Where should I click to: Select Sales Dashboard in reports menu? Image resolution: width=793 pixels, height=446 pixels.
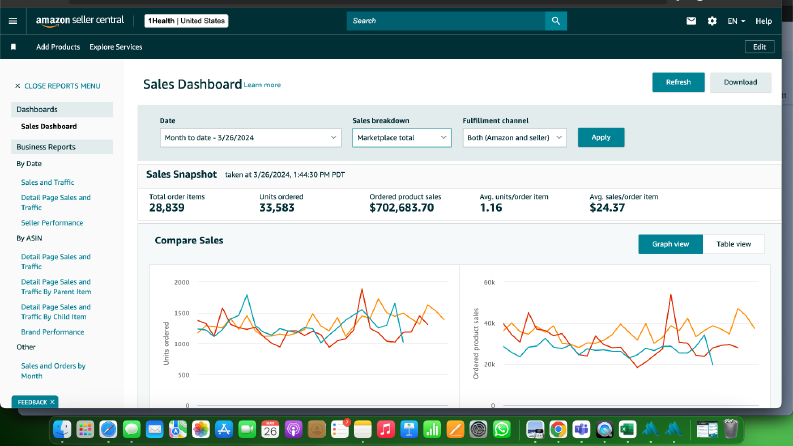coord(49,126)
